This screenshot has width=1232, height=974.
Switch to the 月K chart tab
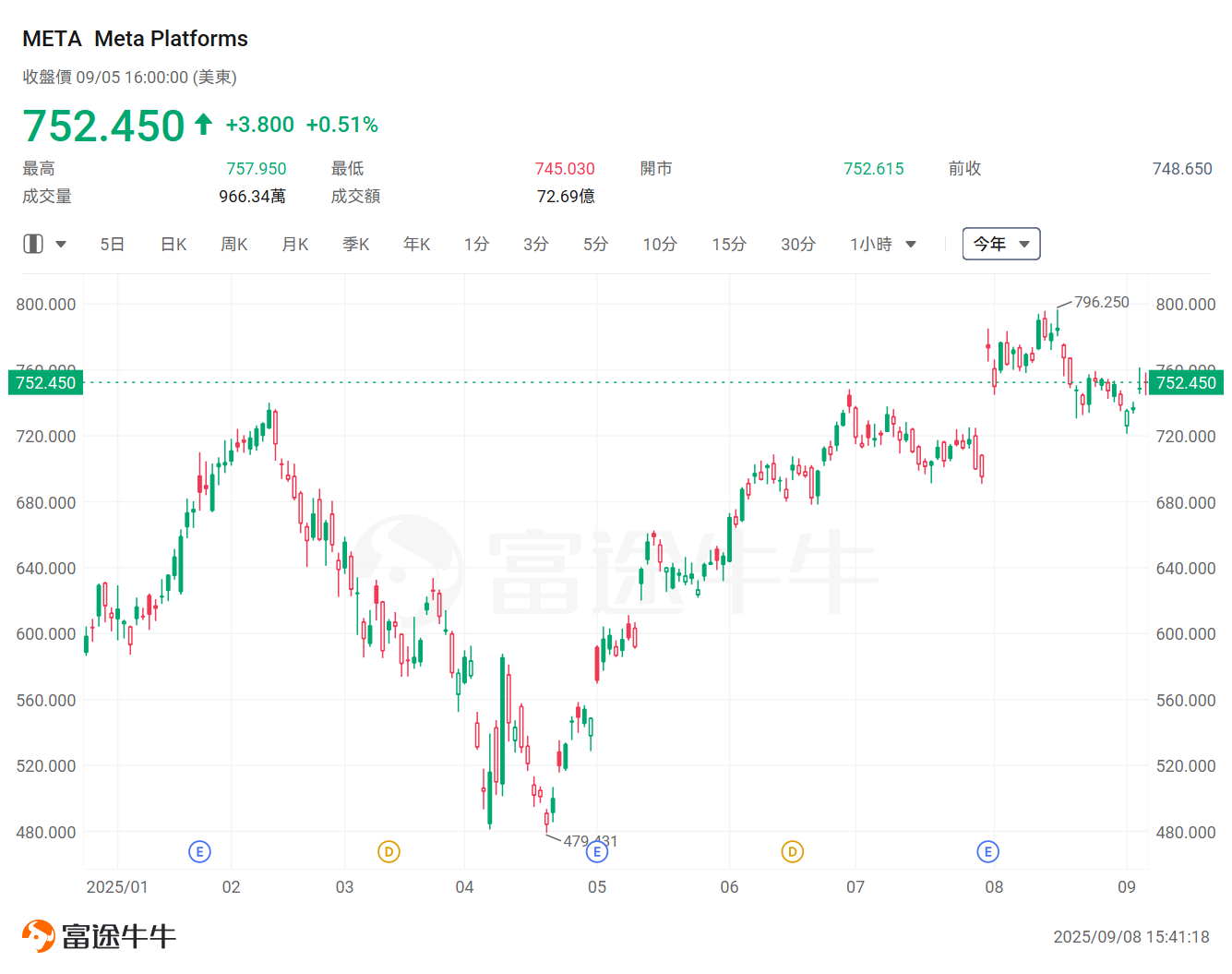click(295, 245)
